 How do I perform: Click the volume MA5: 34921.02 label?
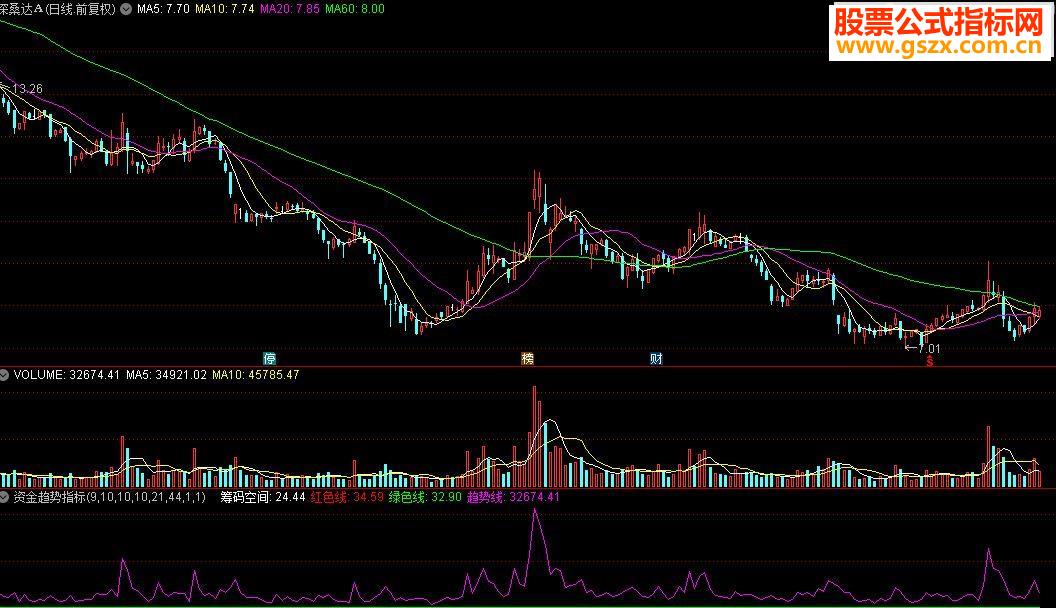click(x=166, y=375)
